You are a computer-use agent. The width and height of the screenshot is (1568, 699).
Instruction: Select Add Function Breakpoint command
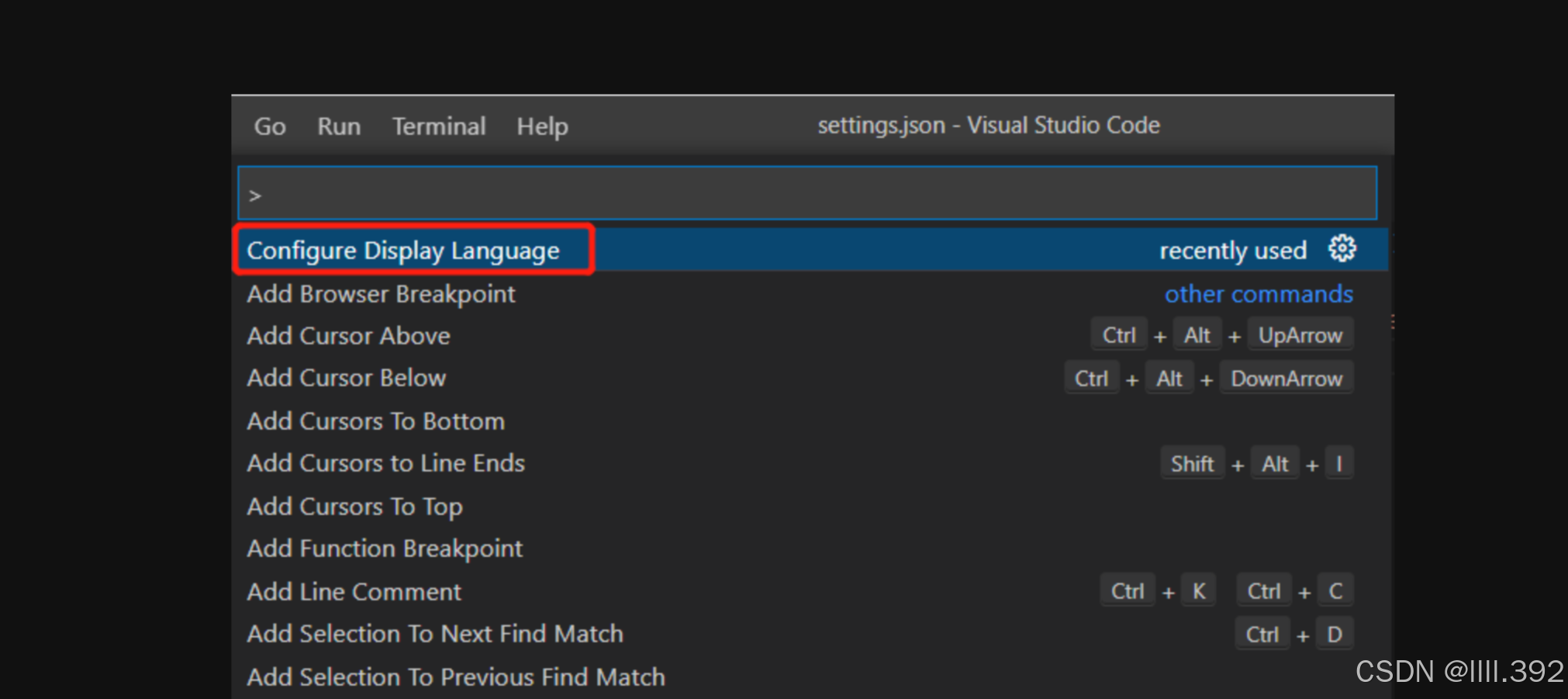click(x=810, y=548)
